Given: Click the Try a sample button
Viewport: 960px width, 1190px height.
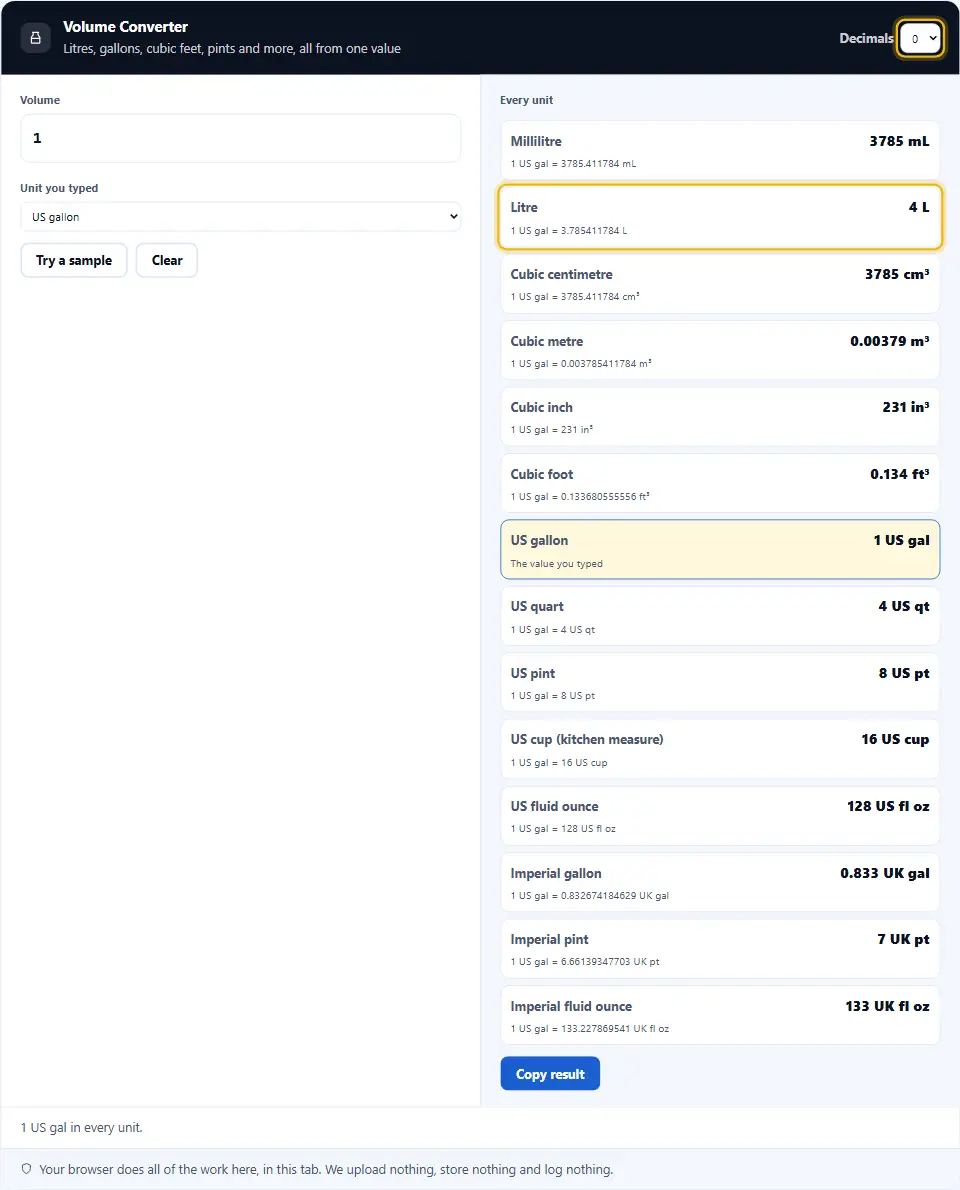Looking at the screenshot, I should click(74, 260).
